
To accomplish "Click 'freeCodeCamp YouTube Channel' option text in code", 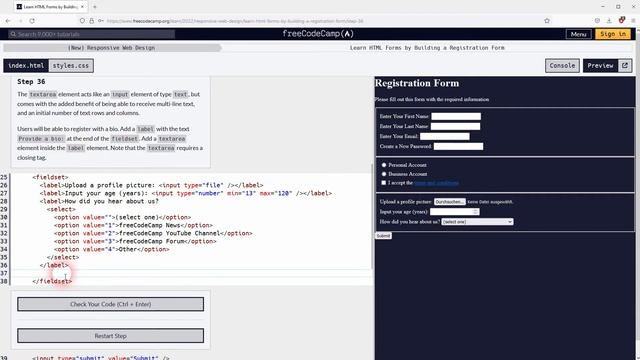I will point(169,233).
